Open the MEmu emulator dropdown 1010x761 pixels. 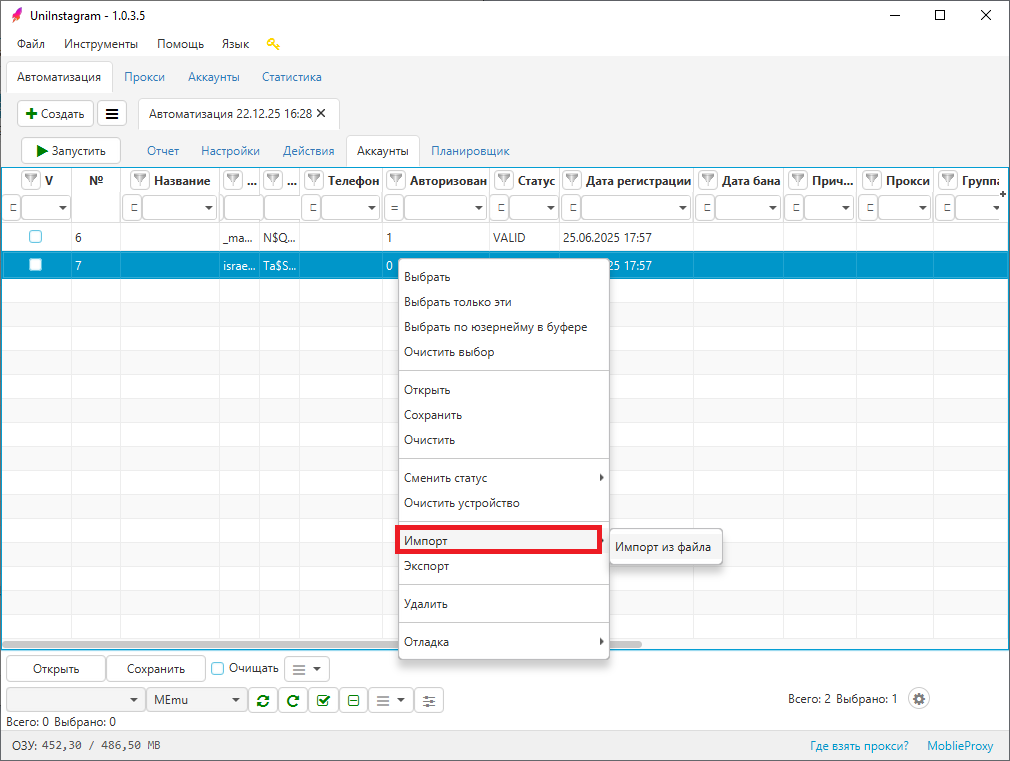point(195,700)
